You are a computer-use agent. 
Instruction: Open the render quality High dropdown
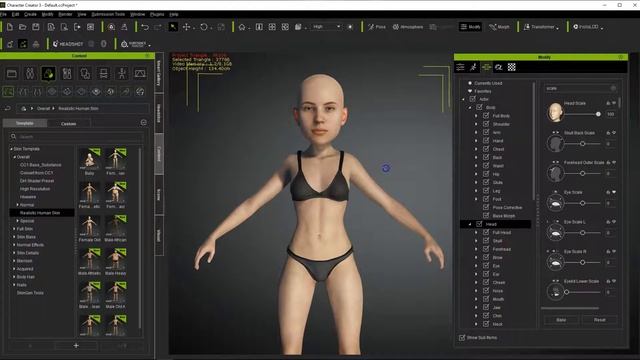[x=326, y=27]
